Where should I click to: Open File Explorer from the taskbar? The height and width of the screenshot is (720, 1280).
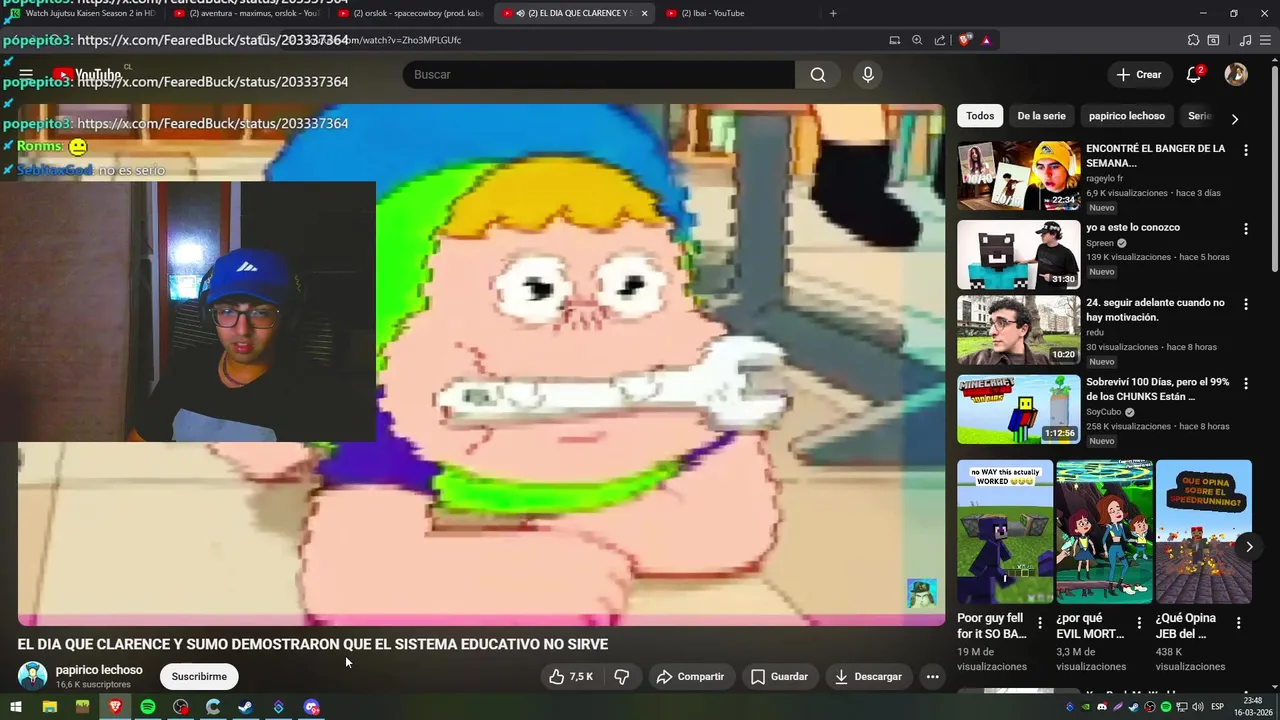tap(49, 707)
